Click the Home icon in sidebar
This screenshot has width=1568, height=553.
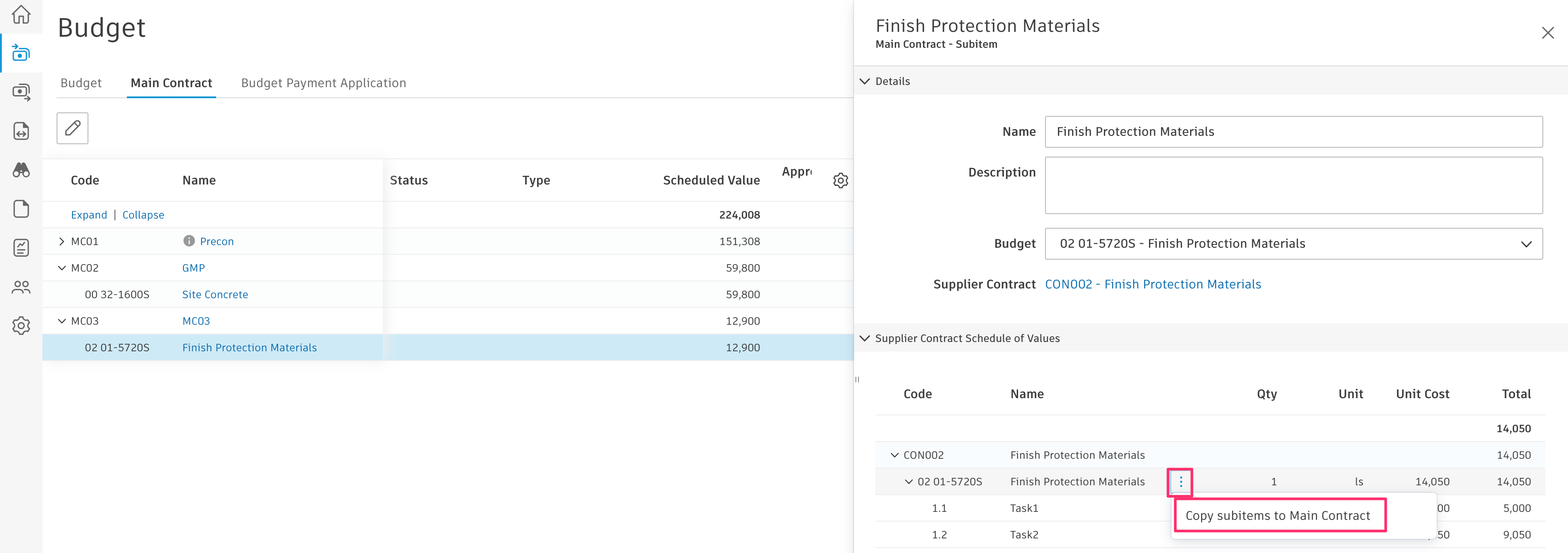click(x=21, y=15)
